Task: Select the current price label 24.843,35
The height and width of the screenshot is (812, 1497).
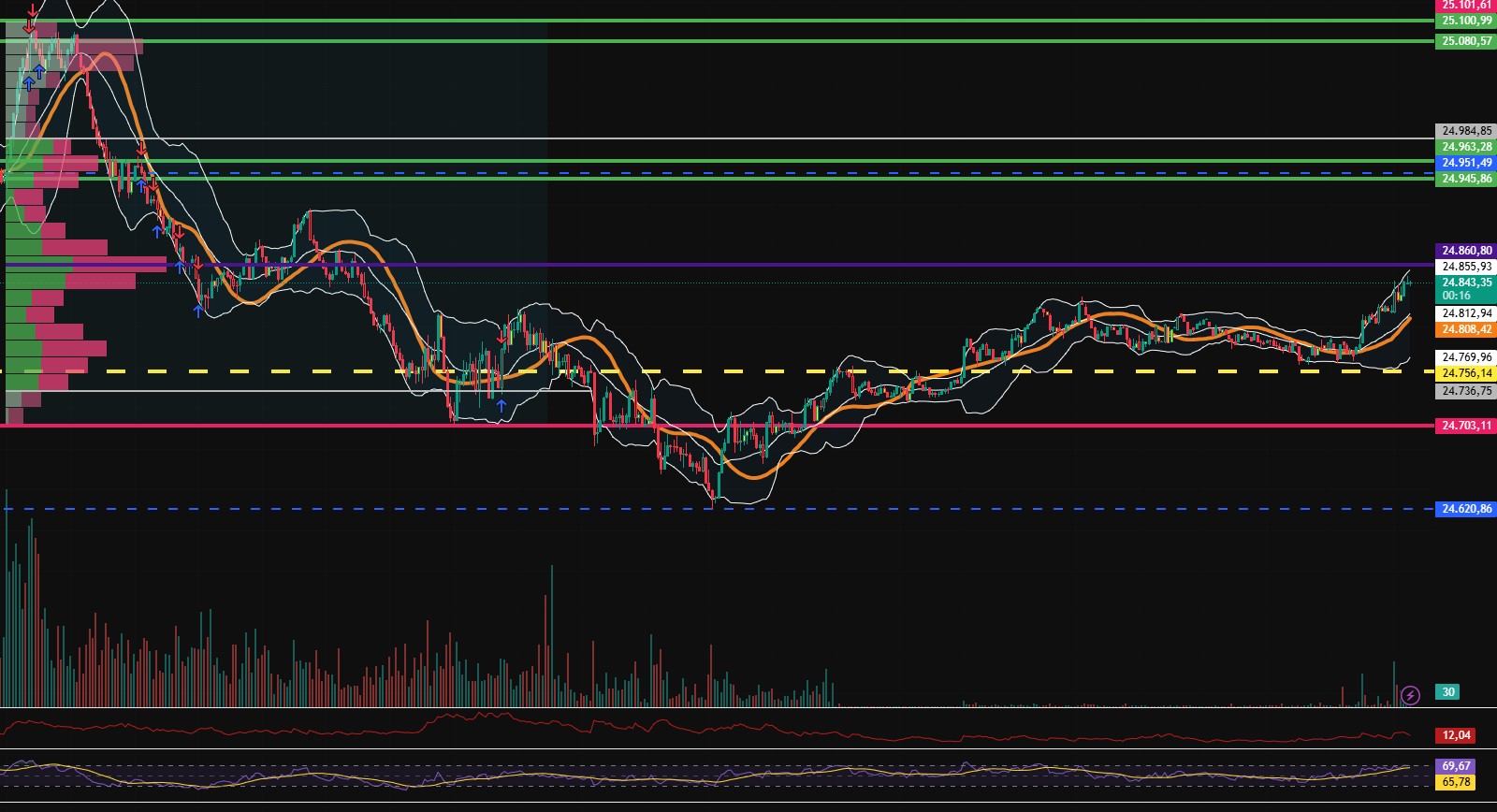Action: coord(1465,283)
